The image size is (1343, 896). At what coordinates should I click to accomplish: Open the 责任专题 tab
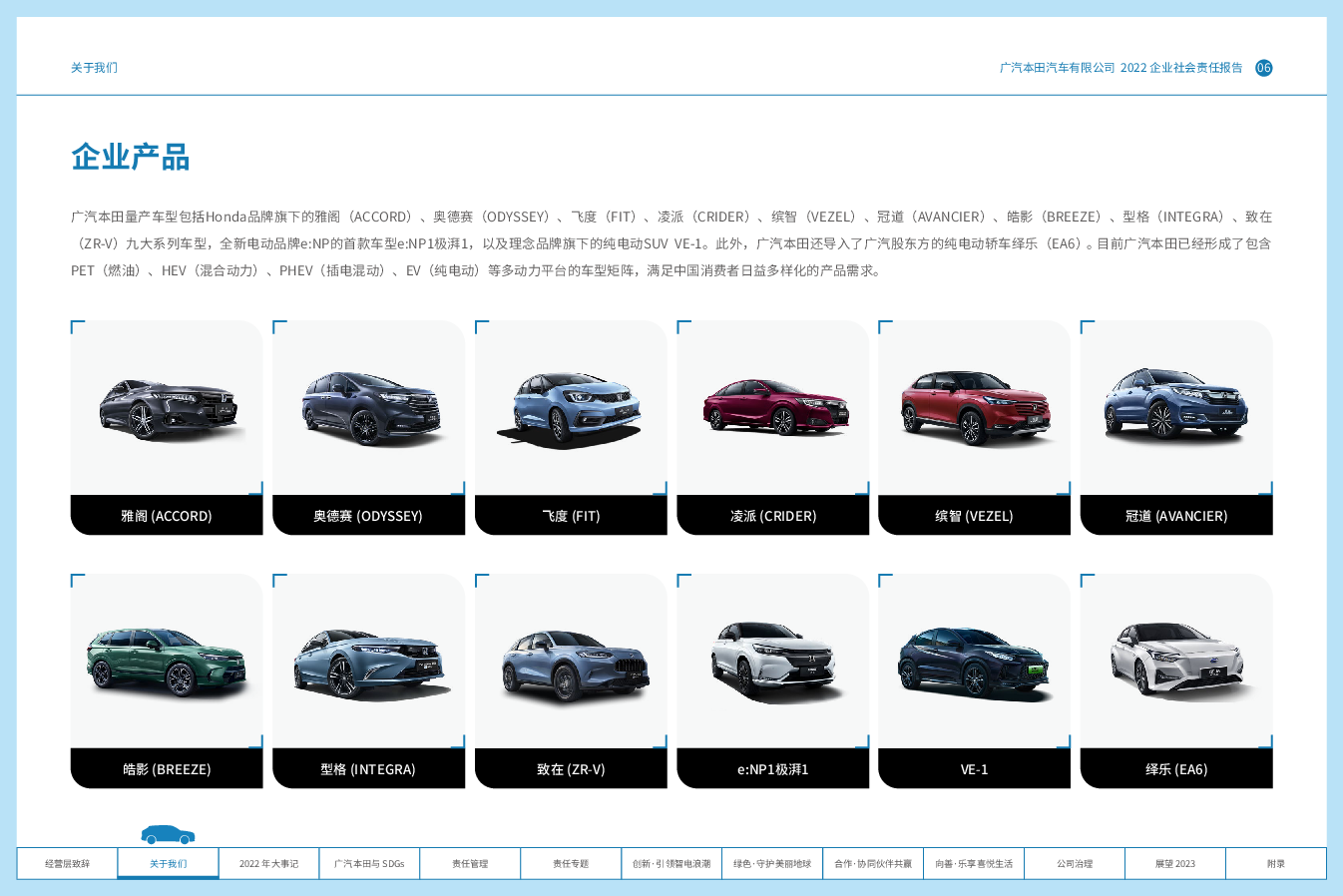coord(571,864)
